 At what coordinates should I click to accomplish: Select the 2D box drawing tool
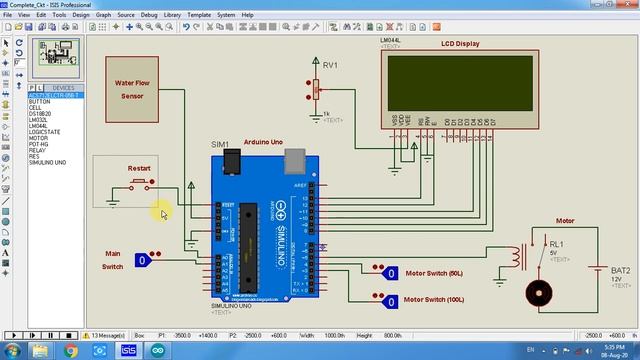tap(6, 211)
